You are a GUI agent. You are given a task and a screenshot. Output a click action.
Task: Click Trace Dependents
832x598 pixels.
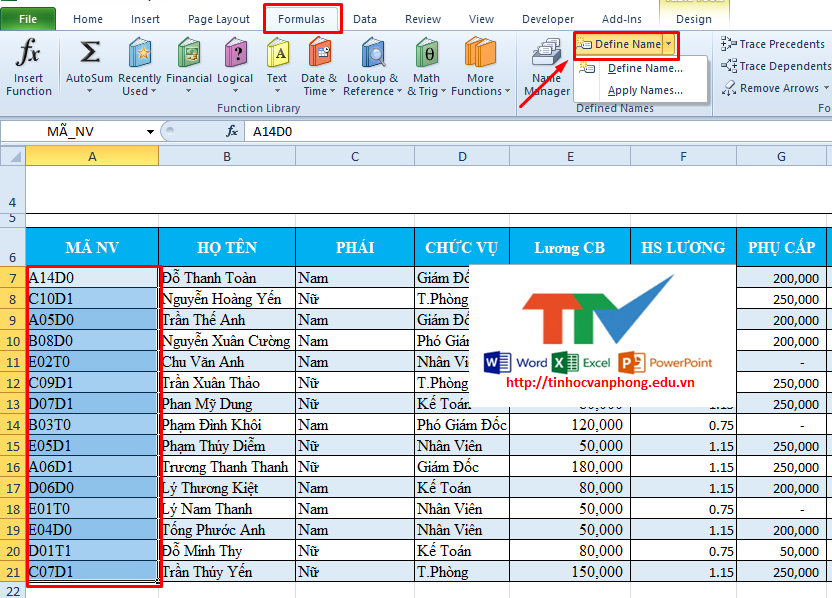[x=776, y=66]
